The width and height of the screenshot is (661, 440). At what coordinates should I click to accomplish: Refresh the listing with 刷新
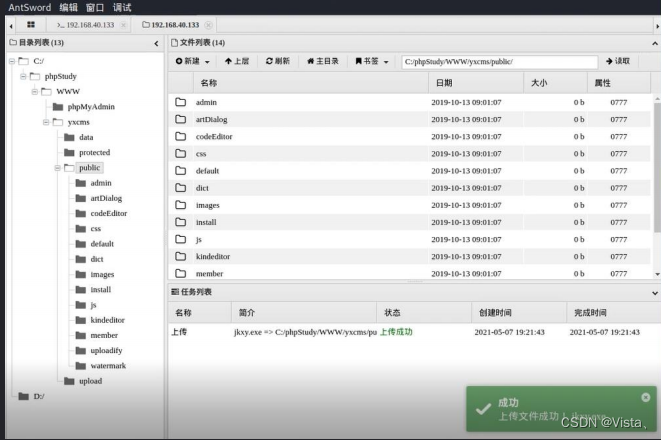[278, 62]
